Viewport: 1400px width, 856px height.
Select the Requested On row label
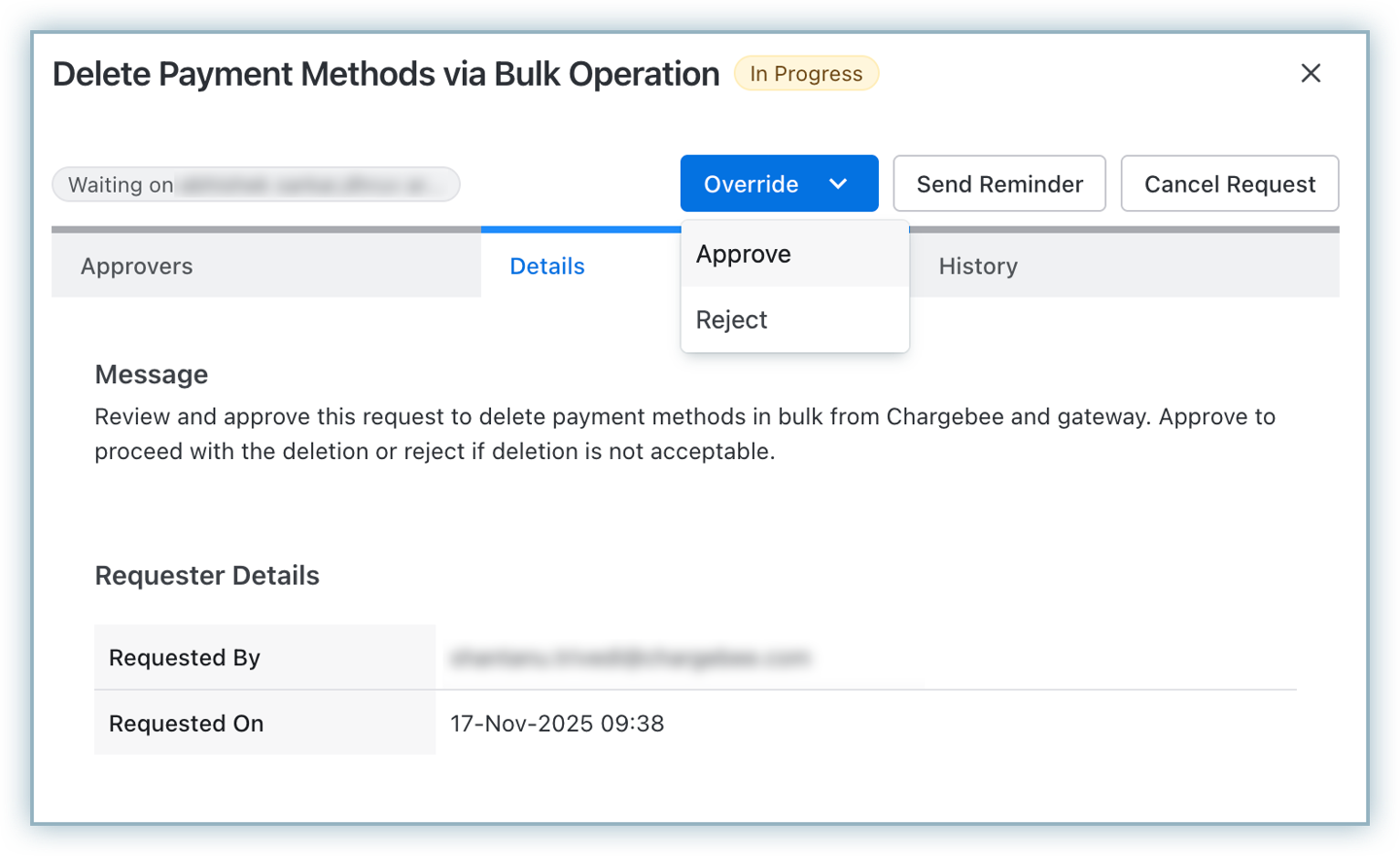(x=187, y=724)
